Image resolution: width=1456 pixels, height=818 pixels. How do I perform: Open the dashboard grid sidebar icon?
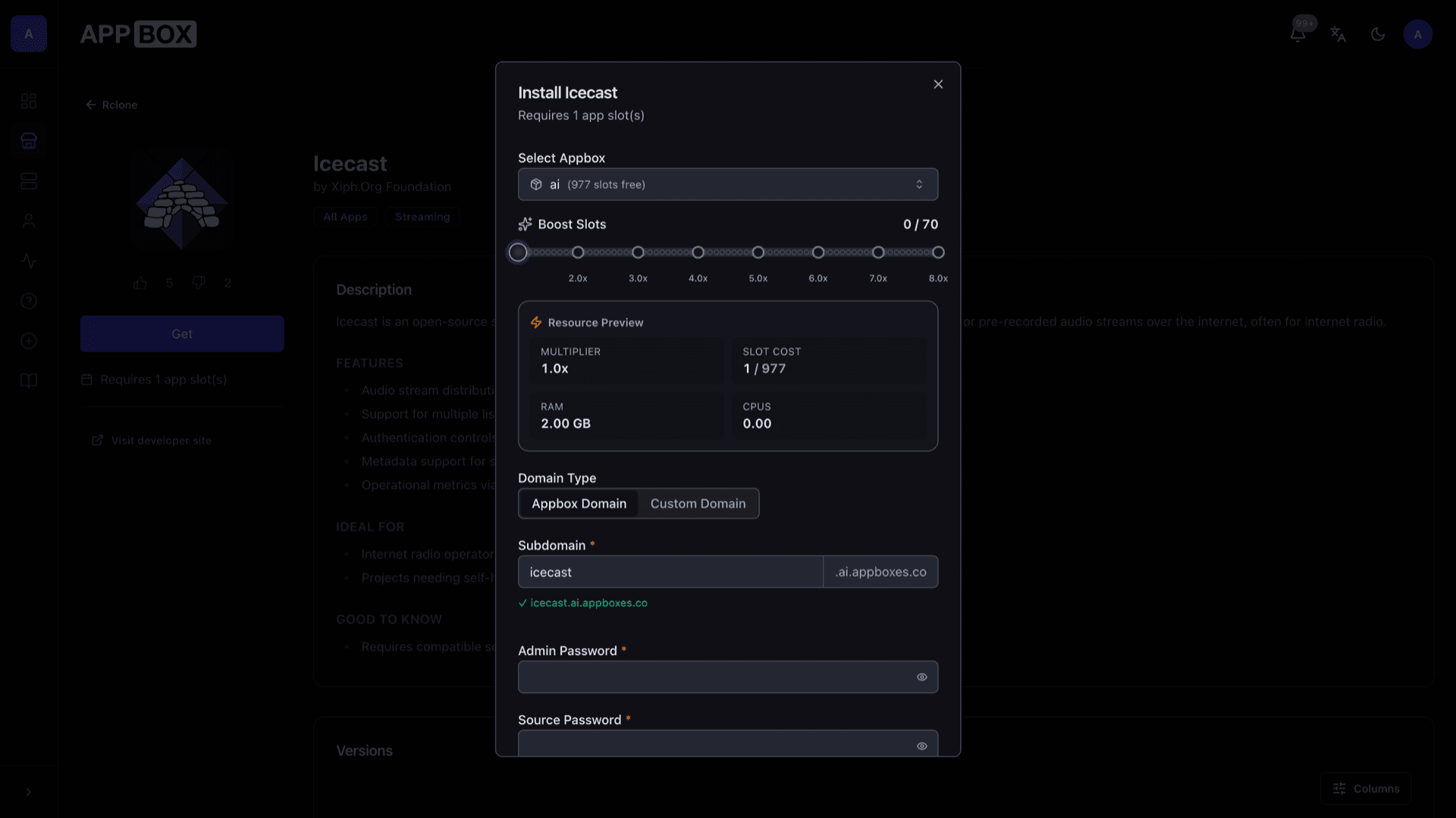29,101
